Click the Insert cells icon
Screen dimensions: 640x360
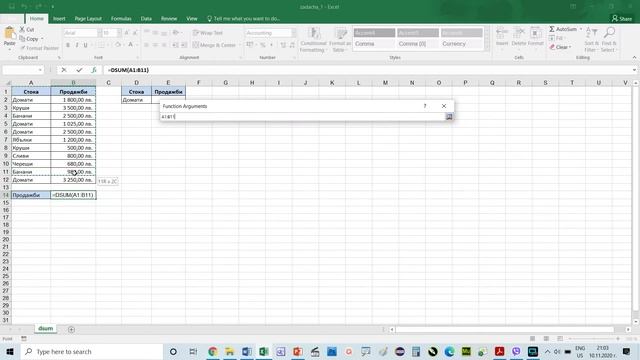(502, 37)
